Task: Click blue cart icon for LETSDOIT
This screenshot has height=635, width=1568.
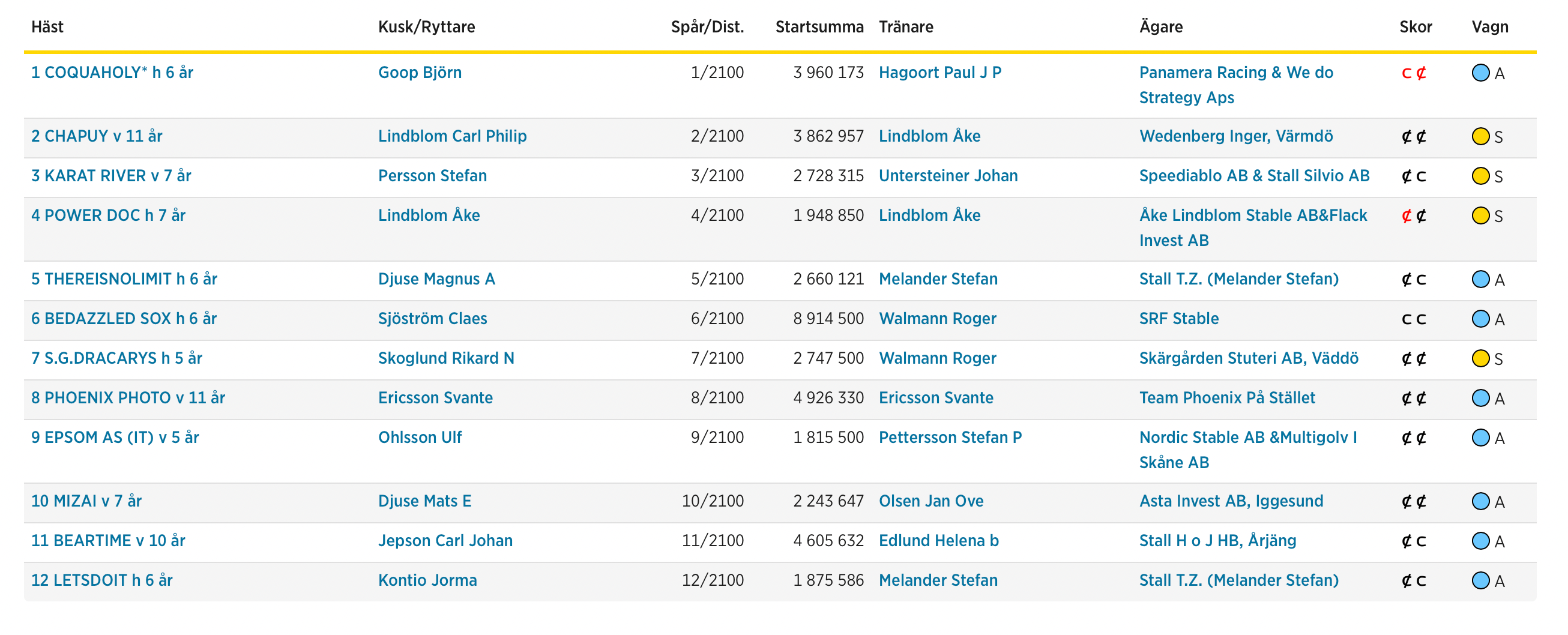Action: tap(1480, 581)
